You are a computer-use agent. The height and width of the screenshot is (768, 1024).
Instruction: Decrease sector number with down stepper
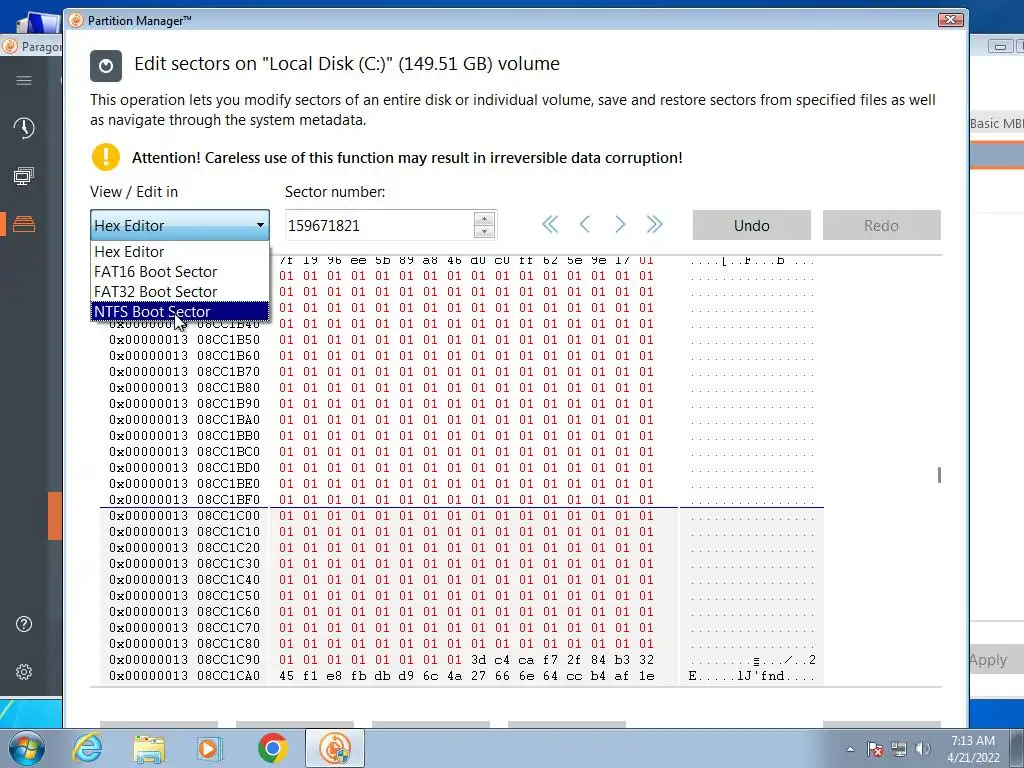point(484,232)
